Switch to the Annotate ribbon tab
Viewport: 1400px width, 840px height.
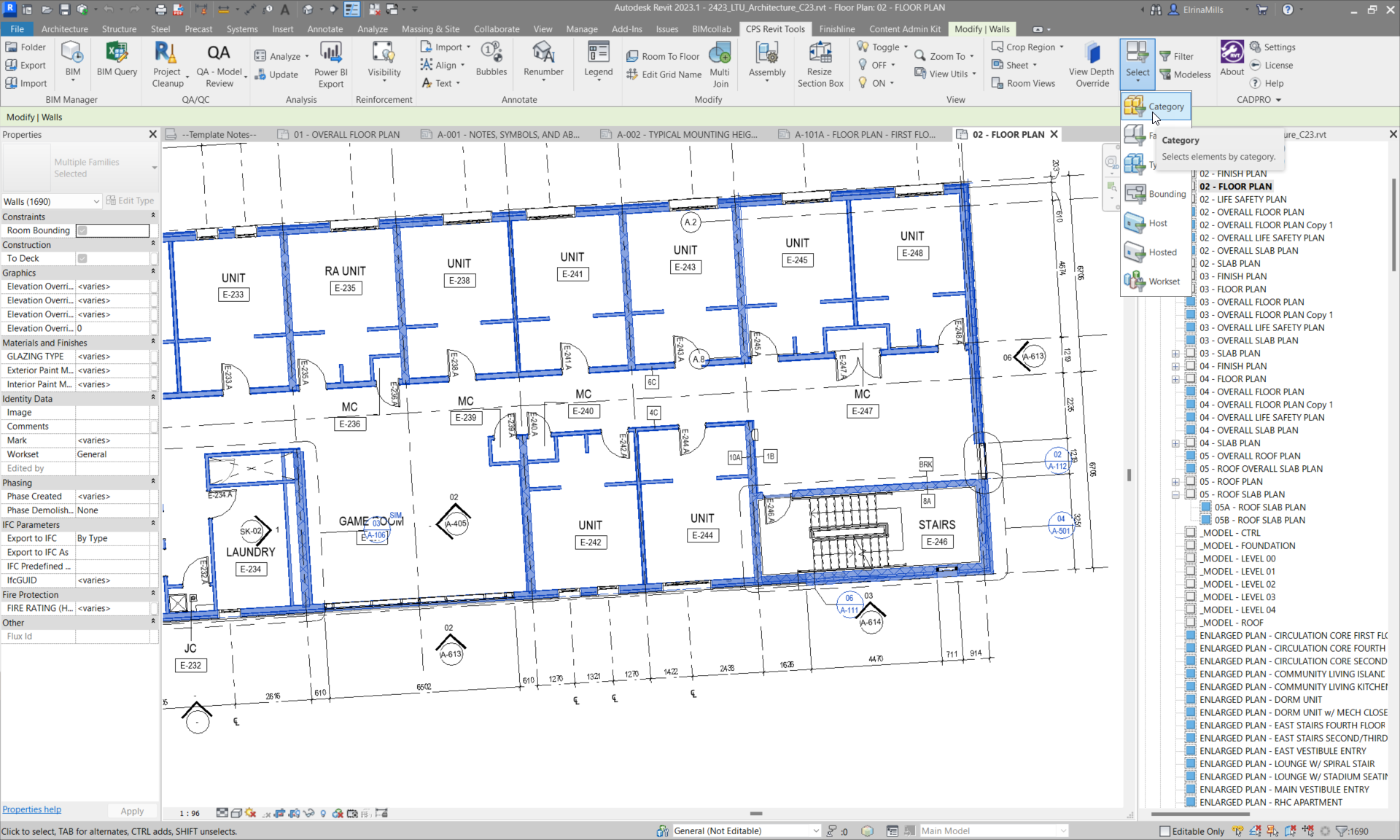click(x=324, y=29)
